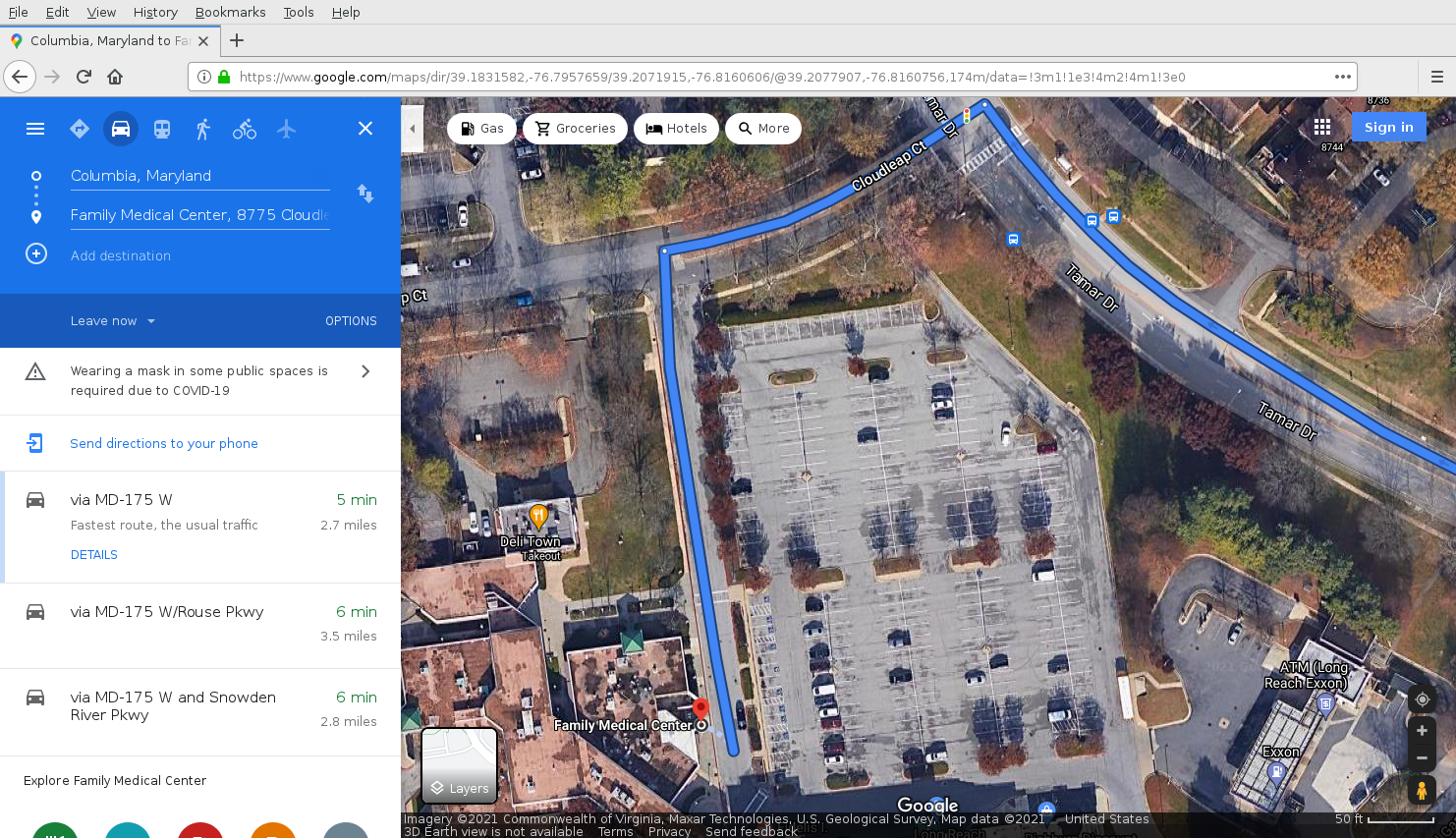Open the Google Maps hamburger menu
This screenshot has width=1456, height=838.
[35, 129]
